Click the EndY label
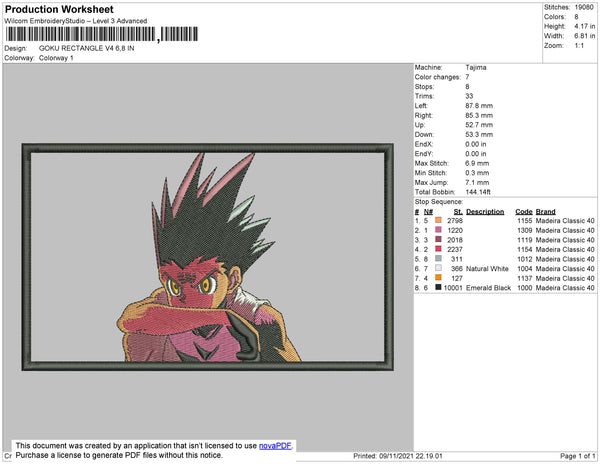Viewport: 600px width, 464px height. click(424, 154)
